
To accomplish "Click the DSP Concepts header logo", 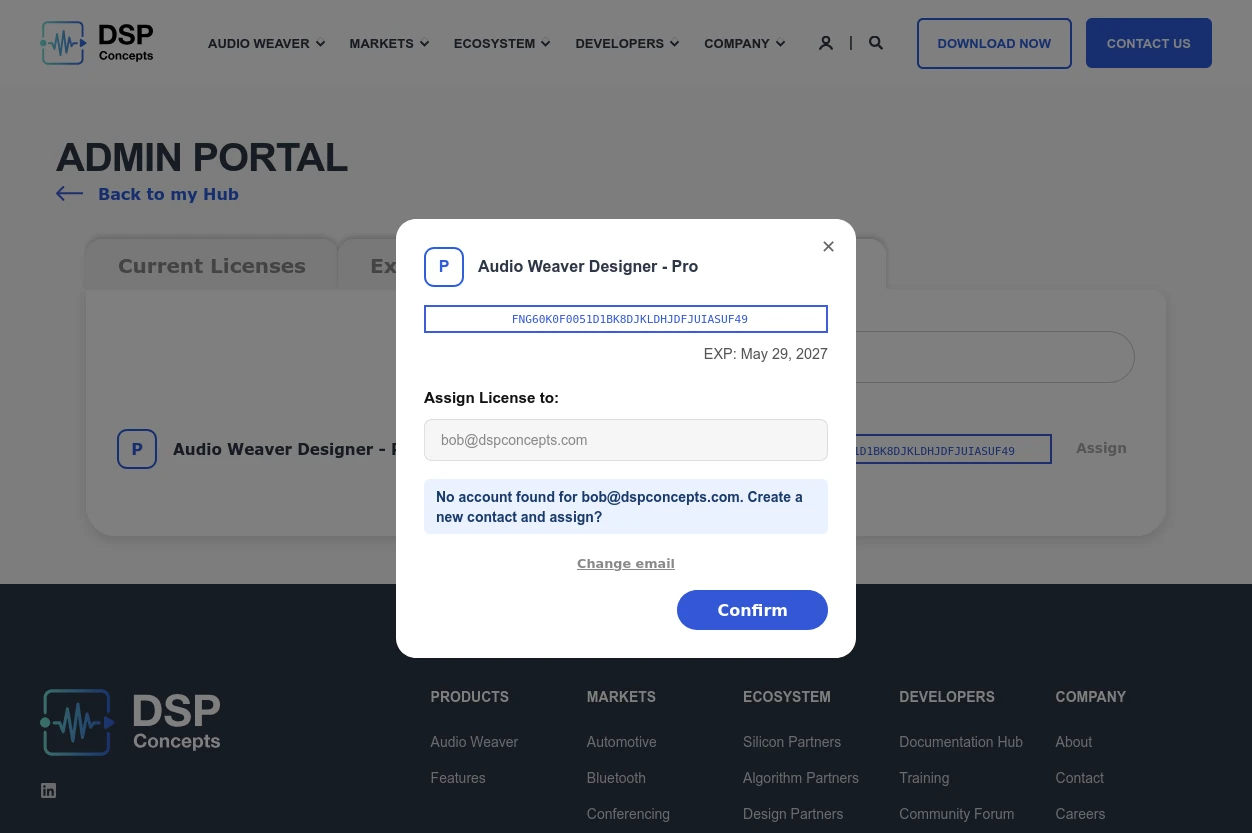I will click(97, 43).
